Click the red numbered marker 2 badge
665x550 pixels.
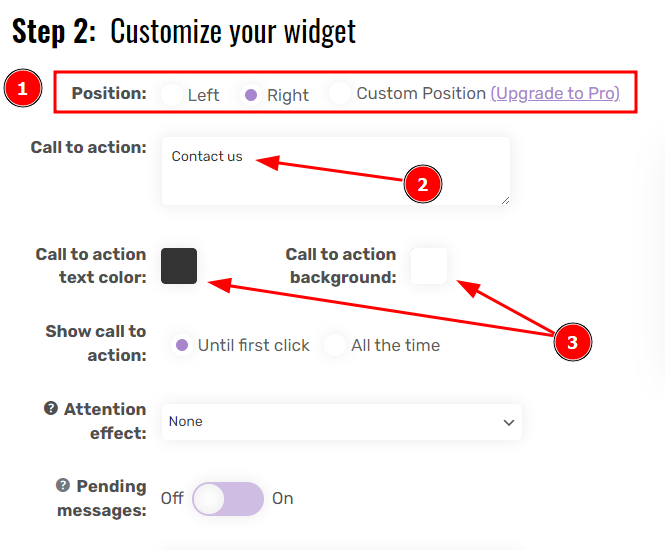coord(423,184)
